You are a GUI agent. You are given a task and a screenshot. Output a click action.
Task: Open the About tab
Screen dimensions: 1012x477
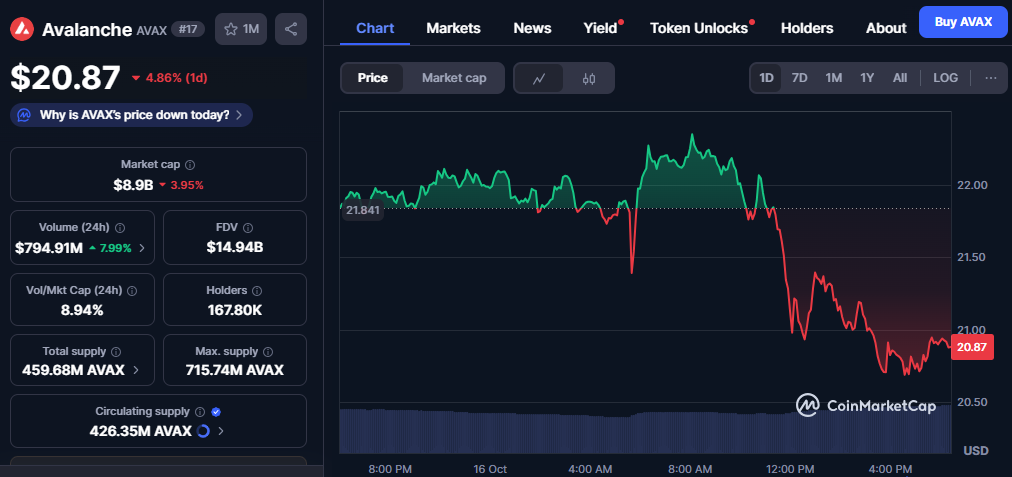tap(886, 28)
